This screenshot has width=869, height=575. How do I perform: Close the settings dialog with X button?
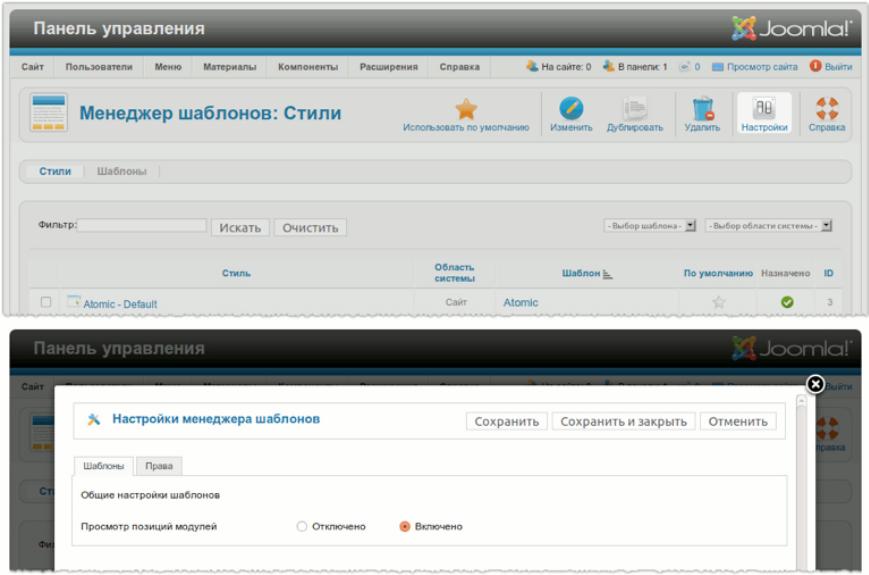tap(815, 384)
